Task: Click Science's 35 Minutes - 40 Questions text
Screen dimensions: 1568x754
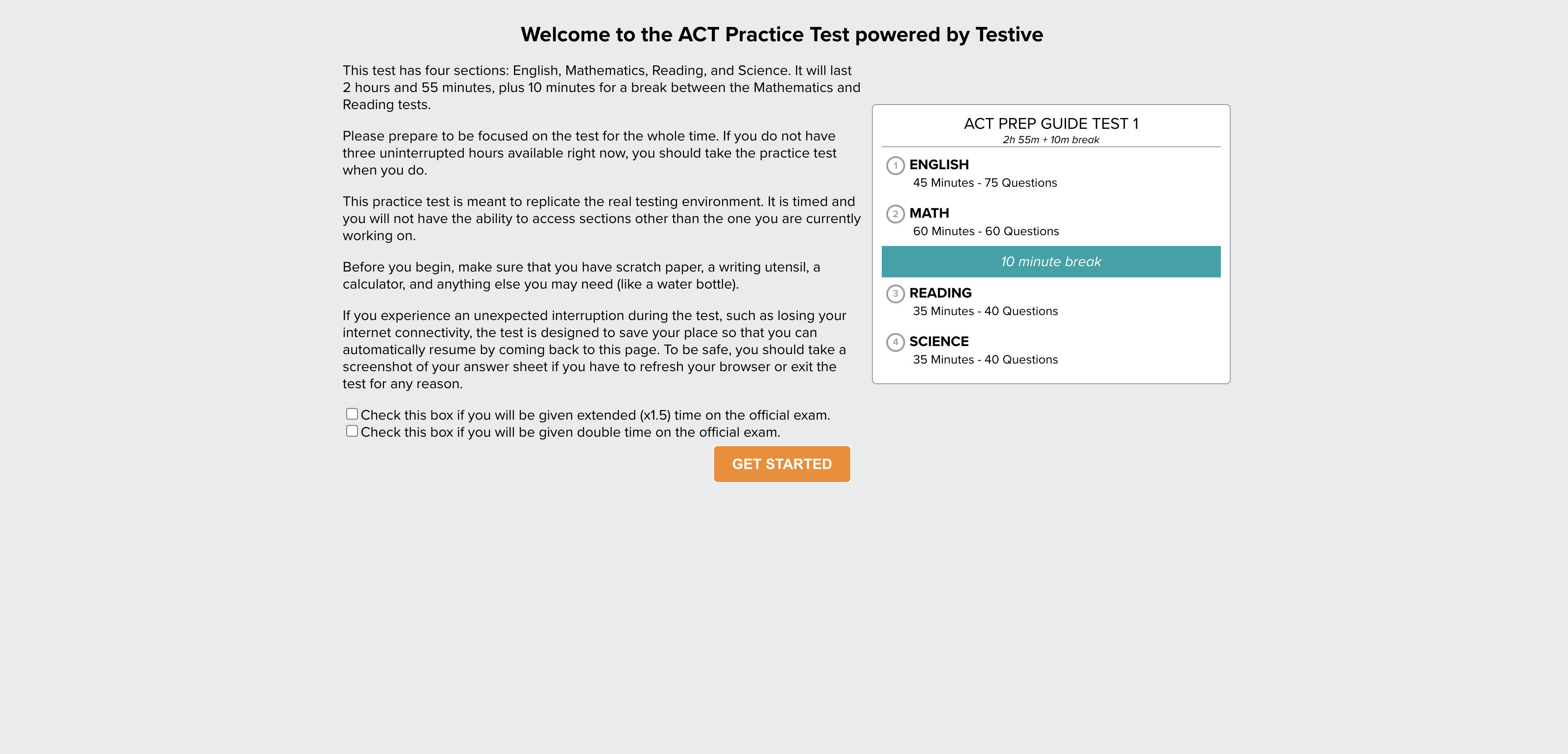Action: pos(985,360)
